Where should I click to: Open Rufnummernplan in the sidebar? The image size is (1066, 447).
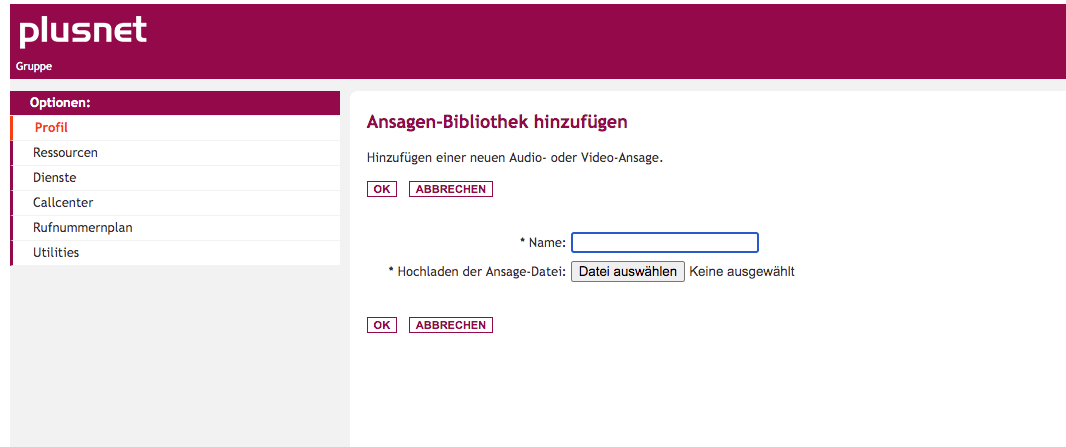pos(175,228)
